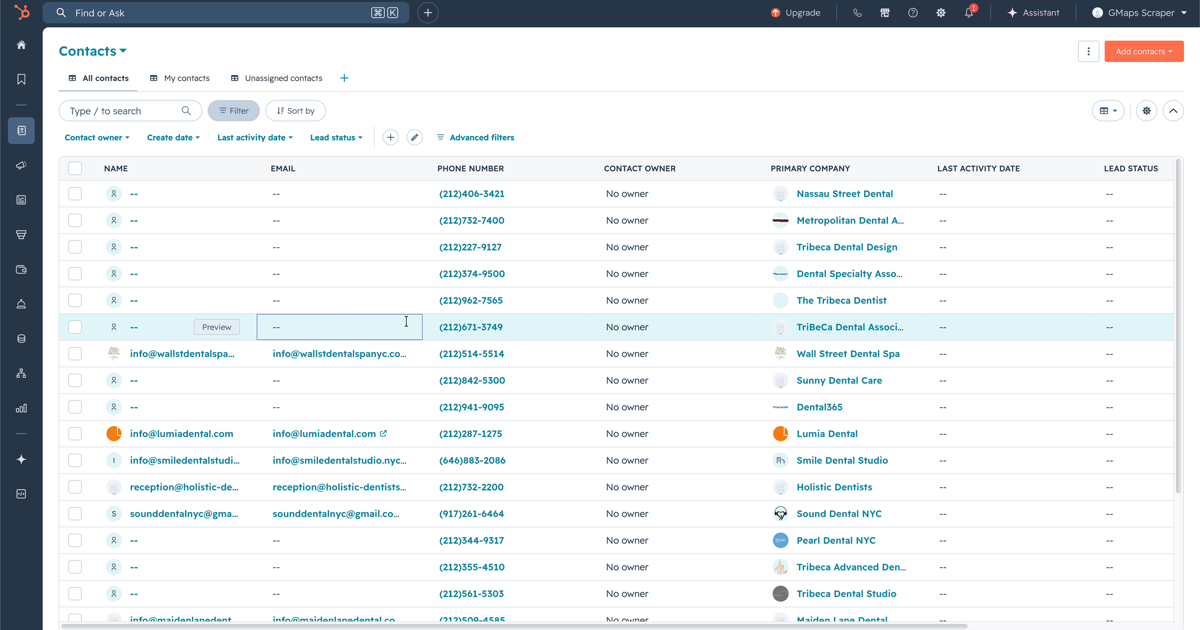Open the calling phone icon
The image size is (1200, 630).
857,13
